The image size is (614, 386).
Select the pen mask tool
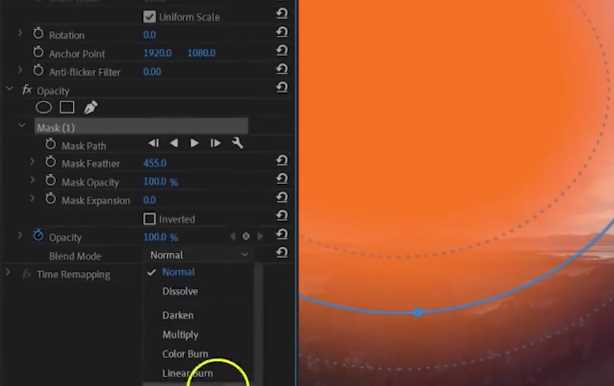(90, 107)
